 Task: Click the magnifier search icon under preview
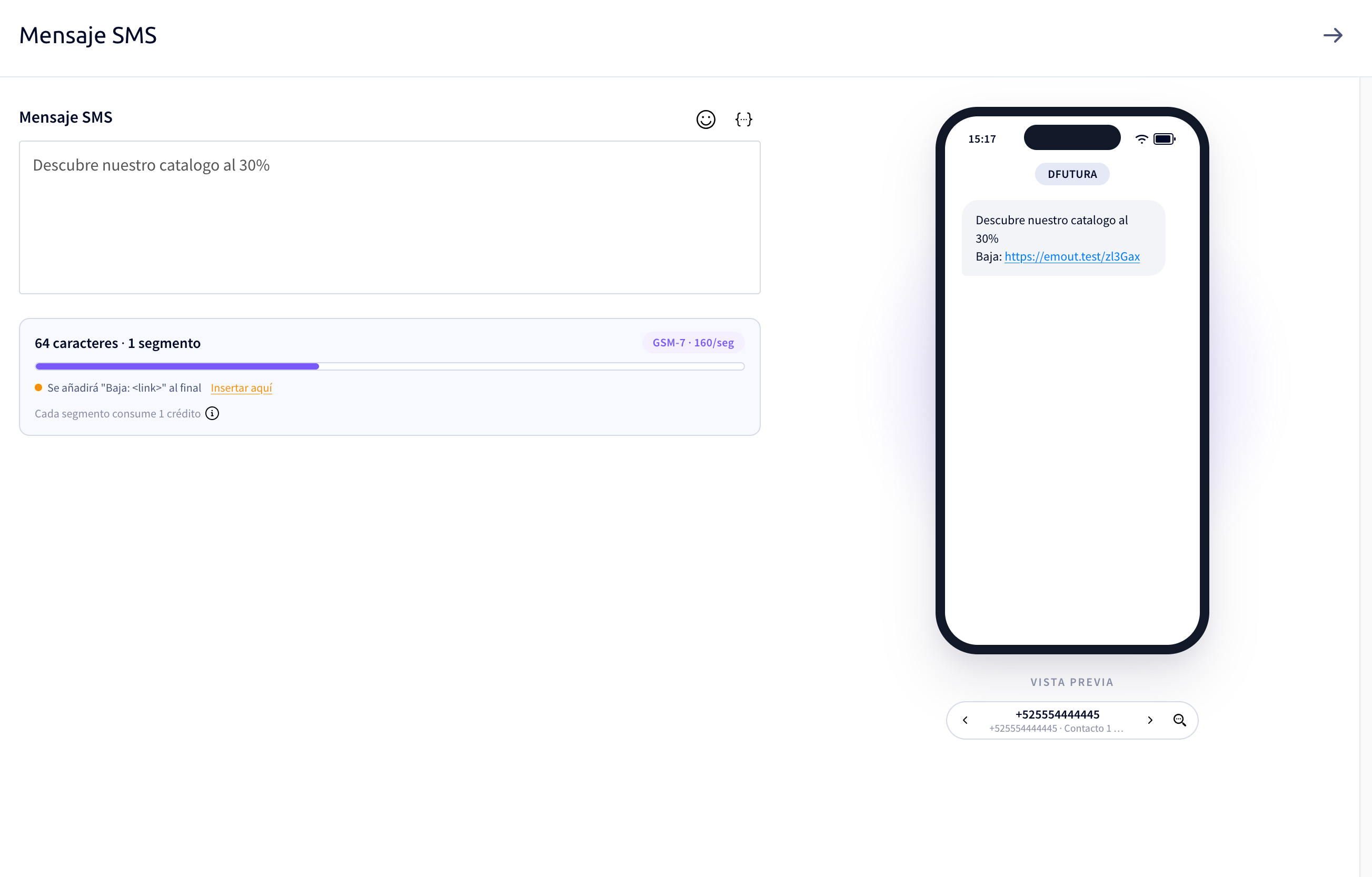1179,720
